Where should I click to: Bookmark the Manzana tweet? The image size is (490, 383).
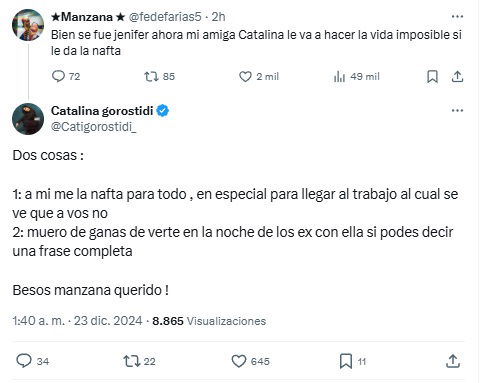click(432, 77)
